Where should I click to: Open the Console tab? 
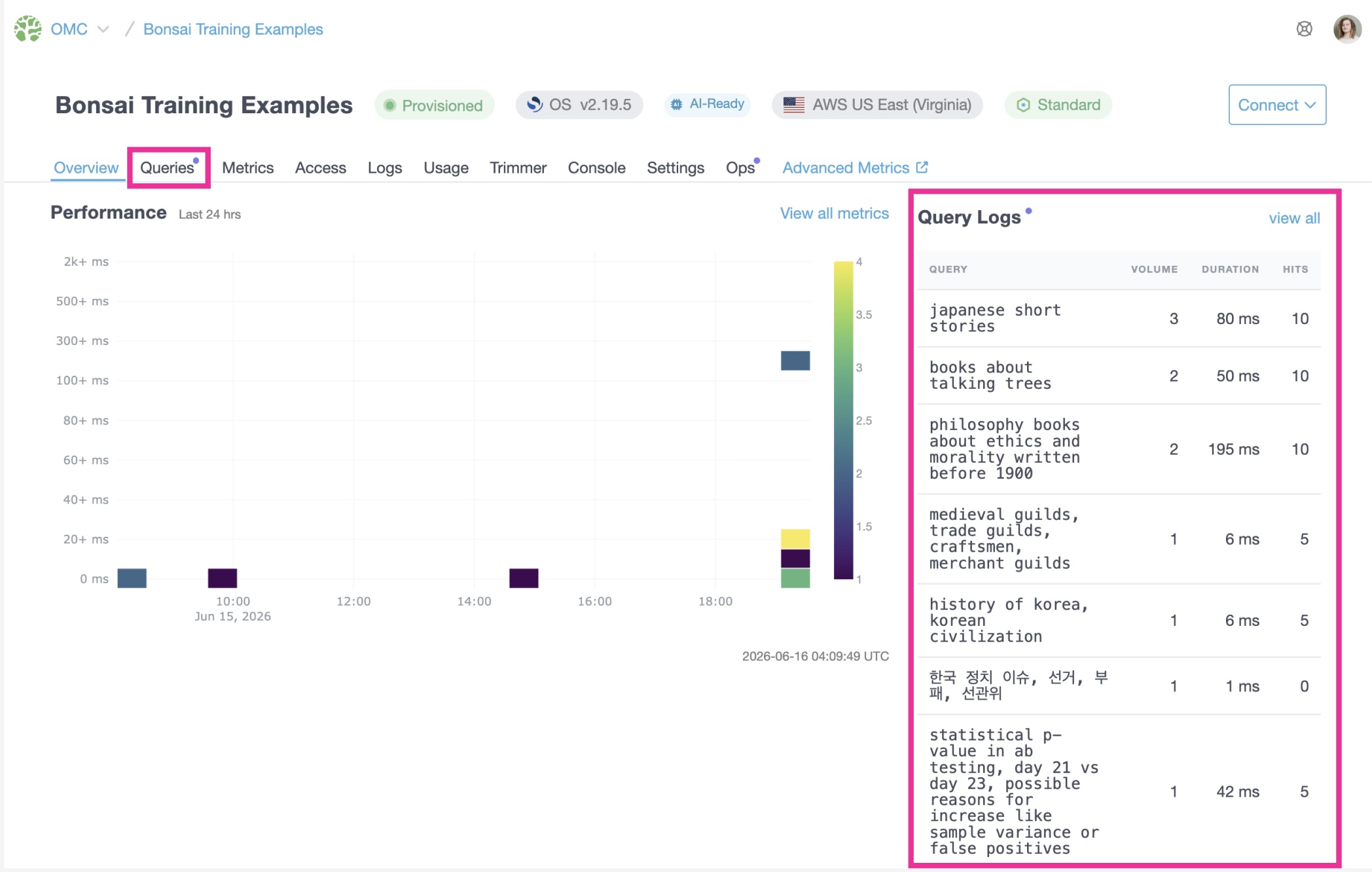point(596,168)
